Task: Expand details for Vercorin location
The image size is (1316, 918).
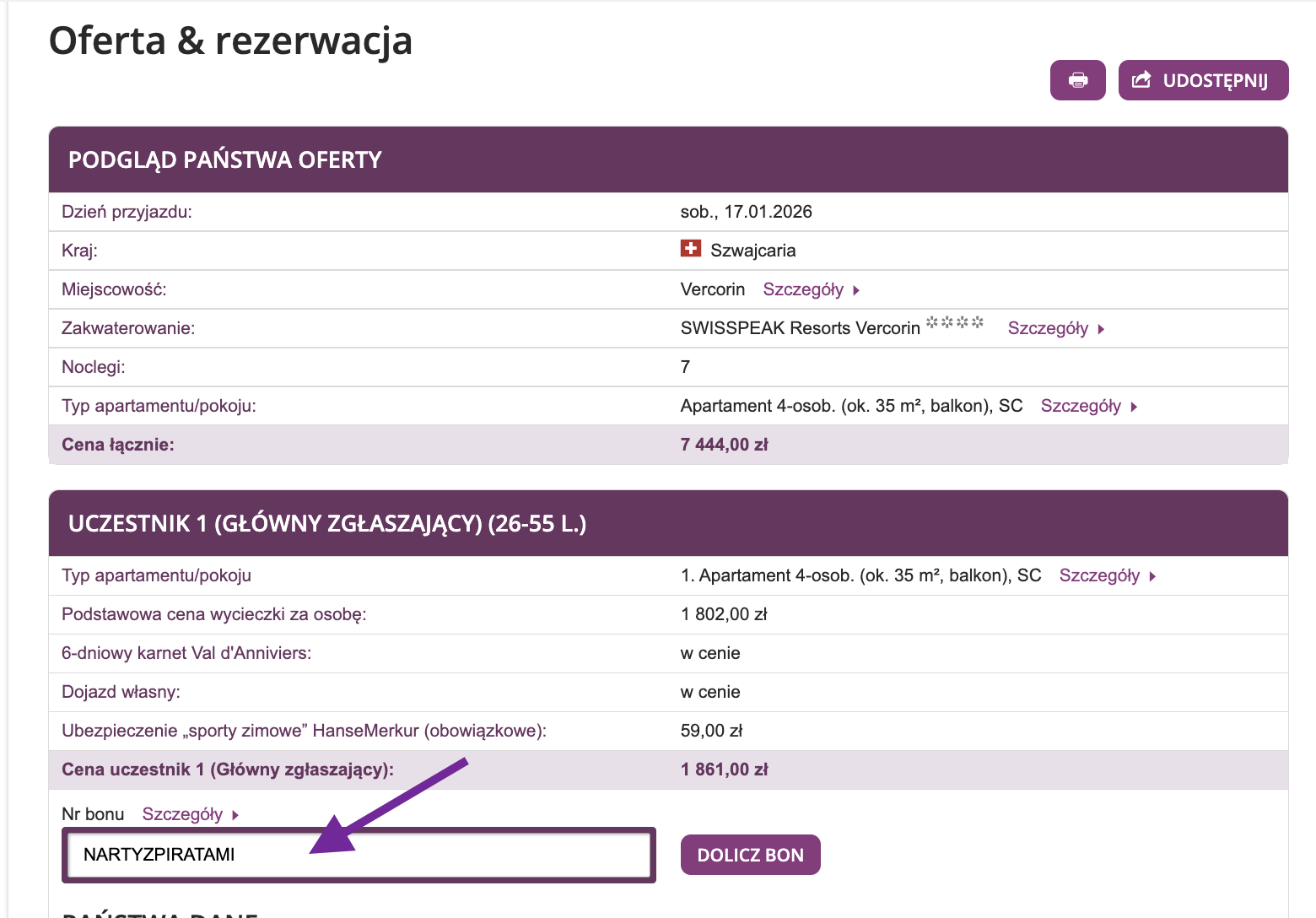Action: [x=803, y=290]
